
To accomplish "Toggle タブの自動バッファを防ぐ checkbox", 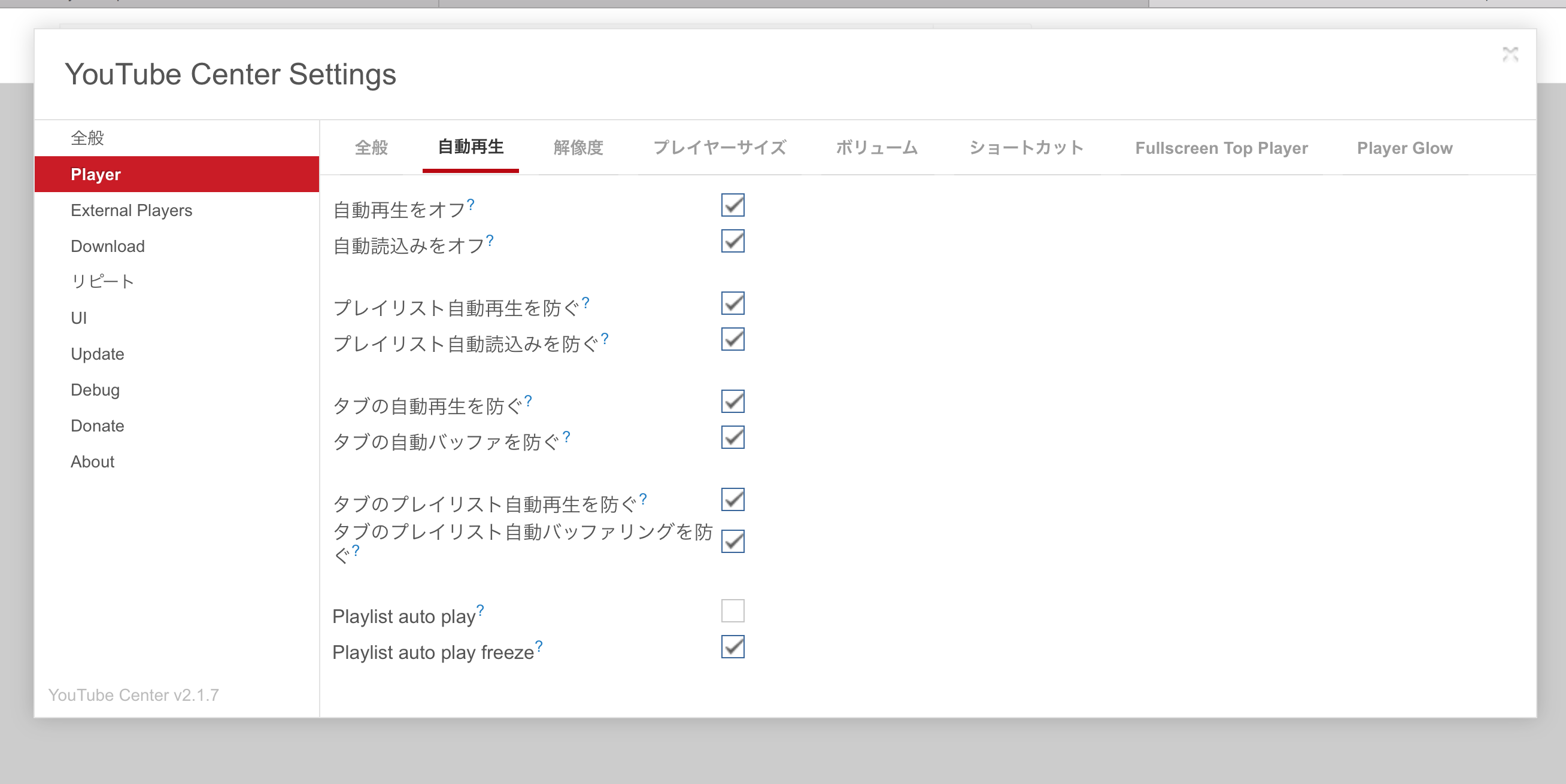I will point(733,437).
